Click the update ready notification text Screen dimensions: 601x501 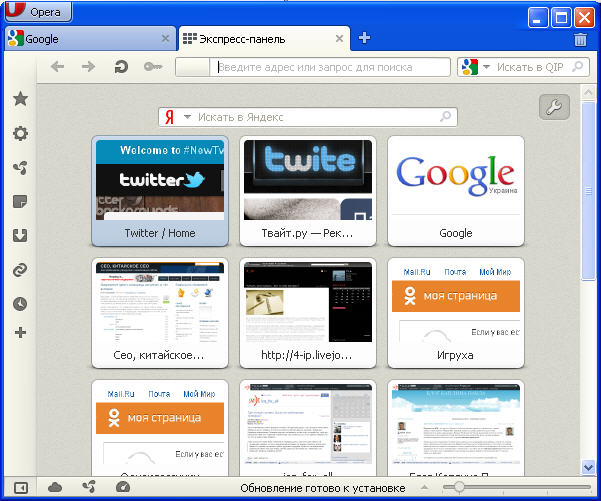point(322,488)
